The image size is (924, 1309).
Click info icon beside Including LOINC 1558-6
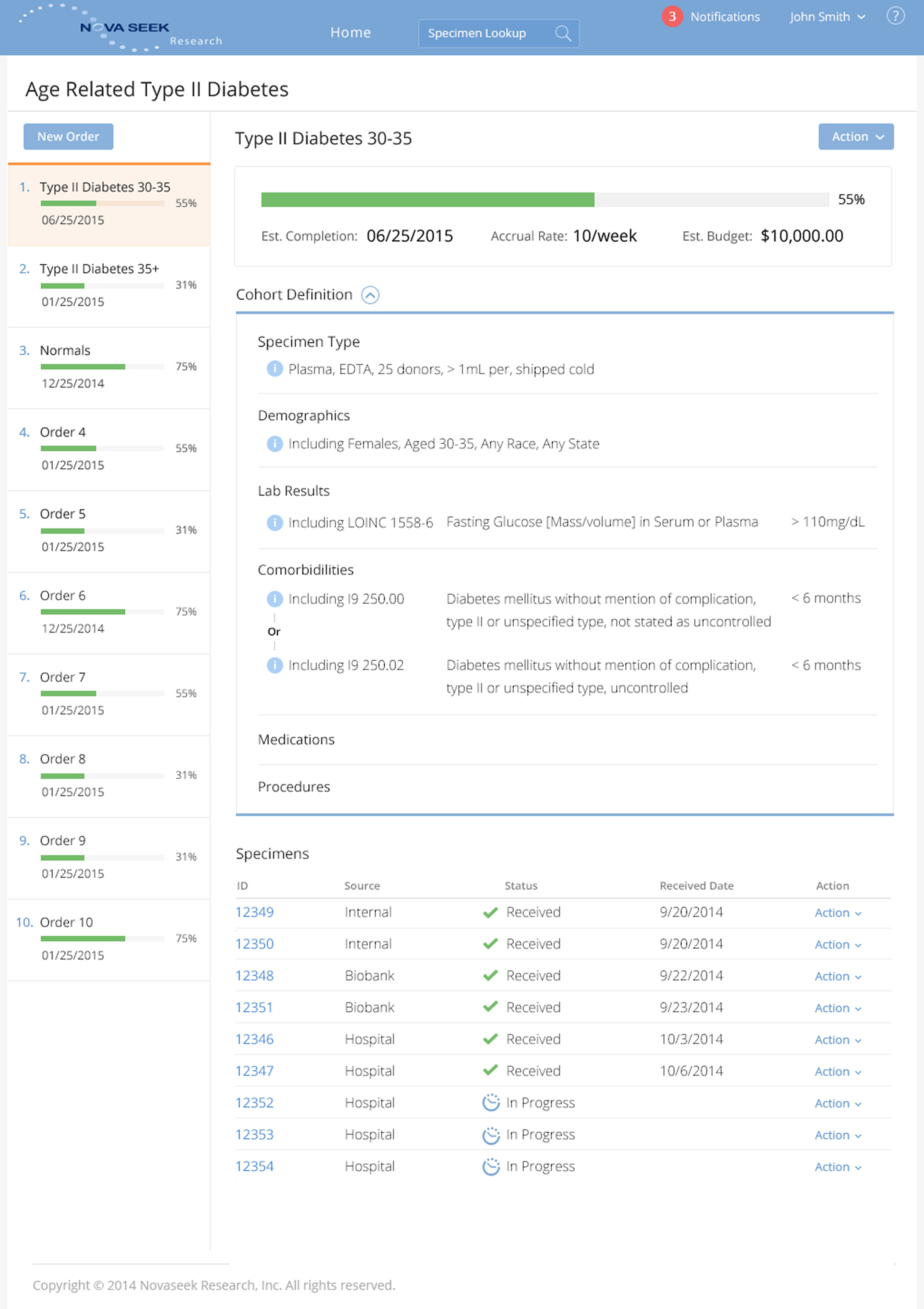[275, 522]
